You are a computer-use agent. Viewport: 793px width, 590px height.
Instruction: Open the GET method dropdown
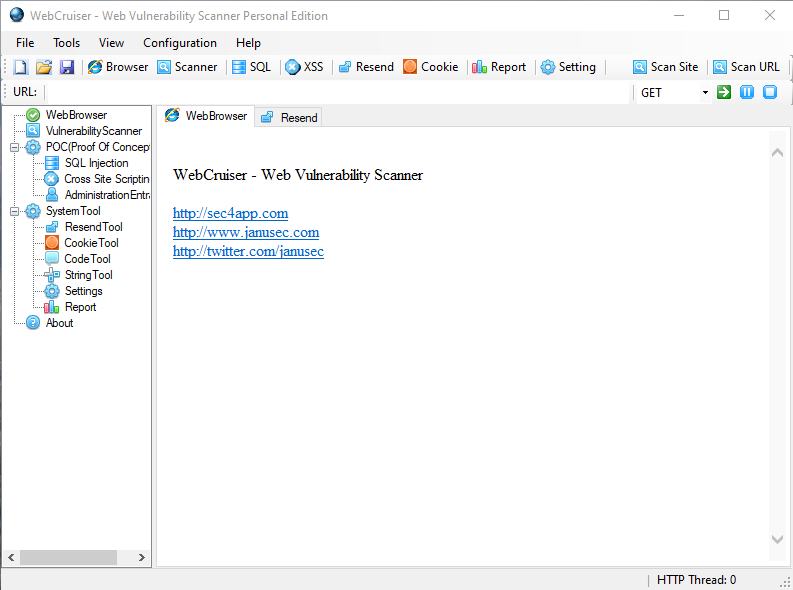point(705,93)
